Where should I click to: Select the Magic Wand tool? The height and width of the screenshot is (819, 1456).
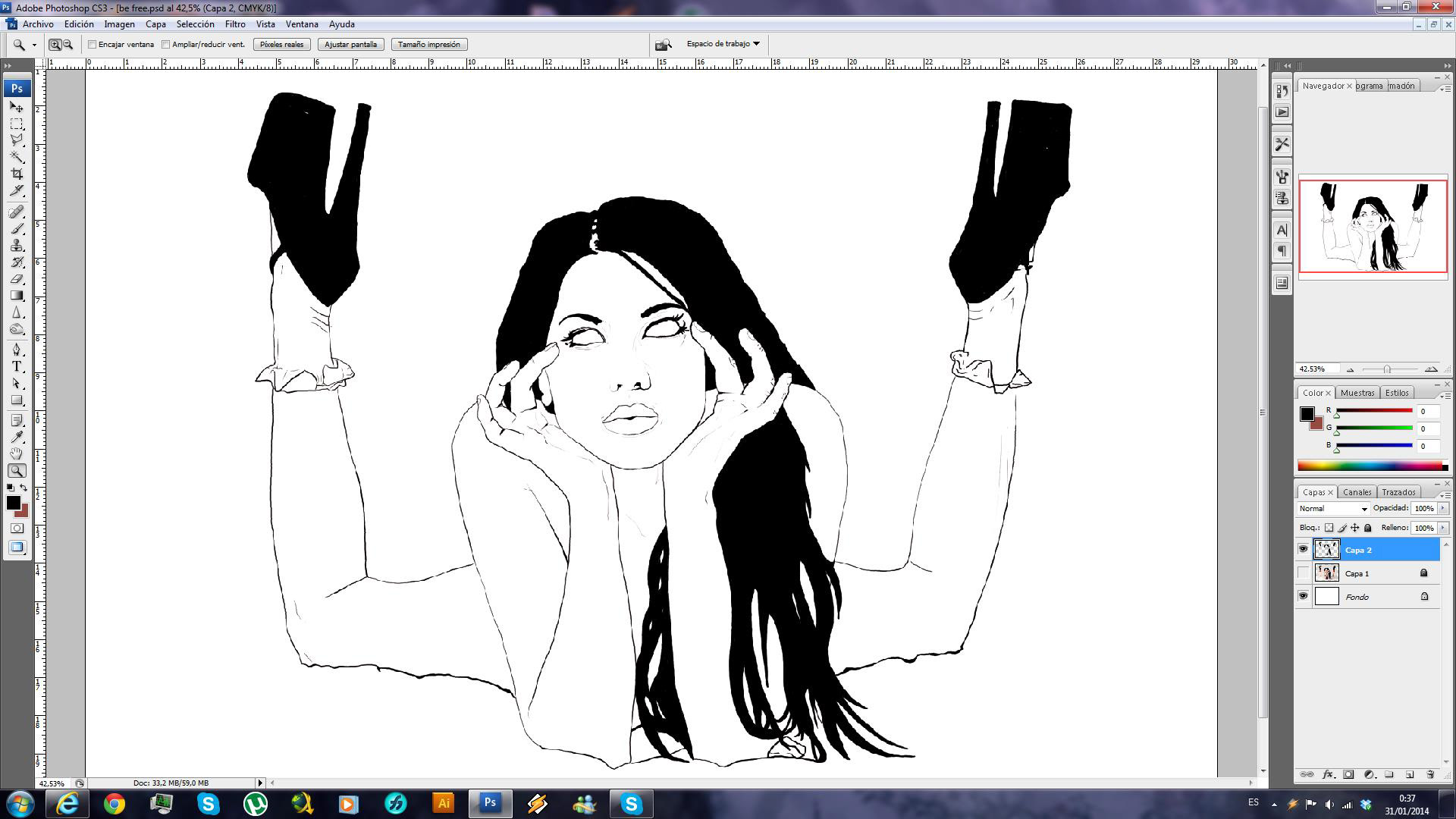(x=17, y=157)
